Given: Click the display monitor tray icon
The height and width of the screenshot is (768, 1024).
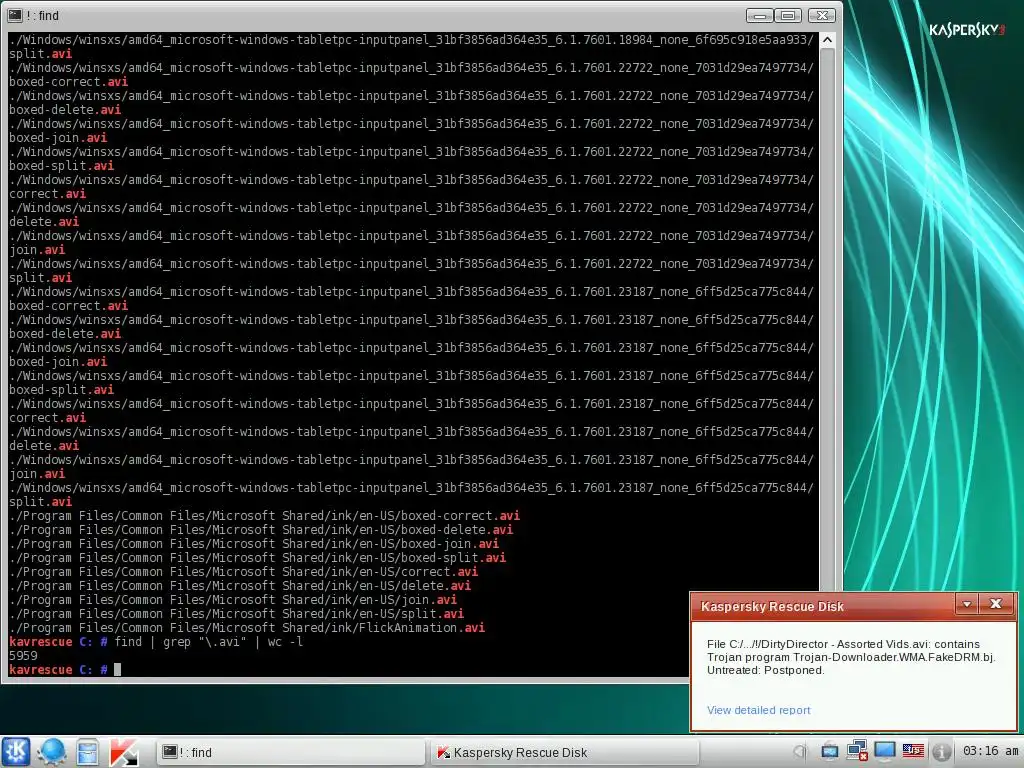Looking at the screenshot, I should point(885,751).
